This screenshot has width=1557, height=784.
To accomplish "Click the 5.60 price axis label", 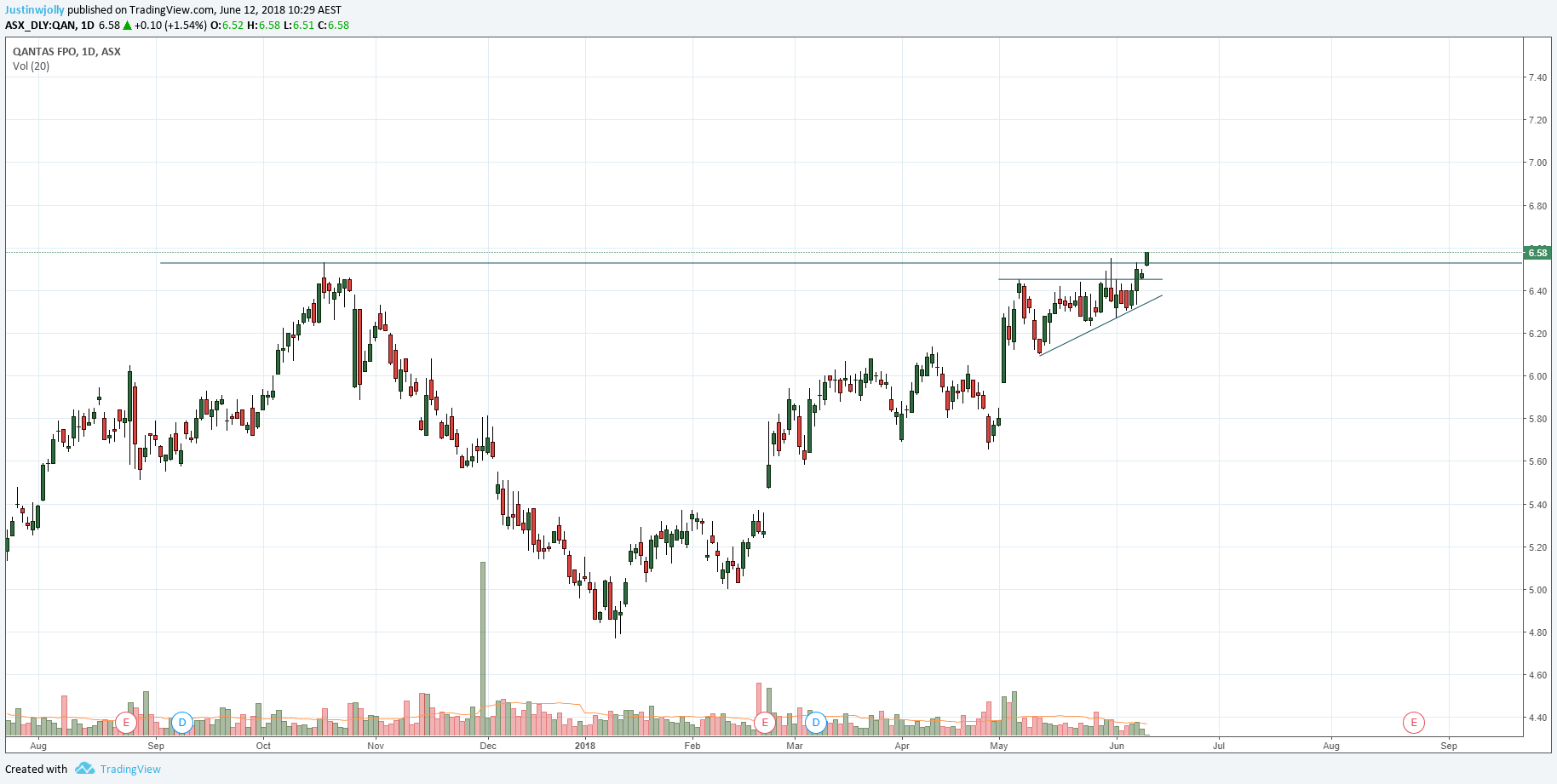I will click(1537, 461).
